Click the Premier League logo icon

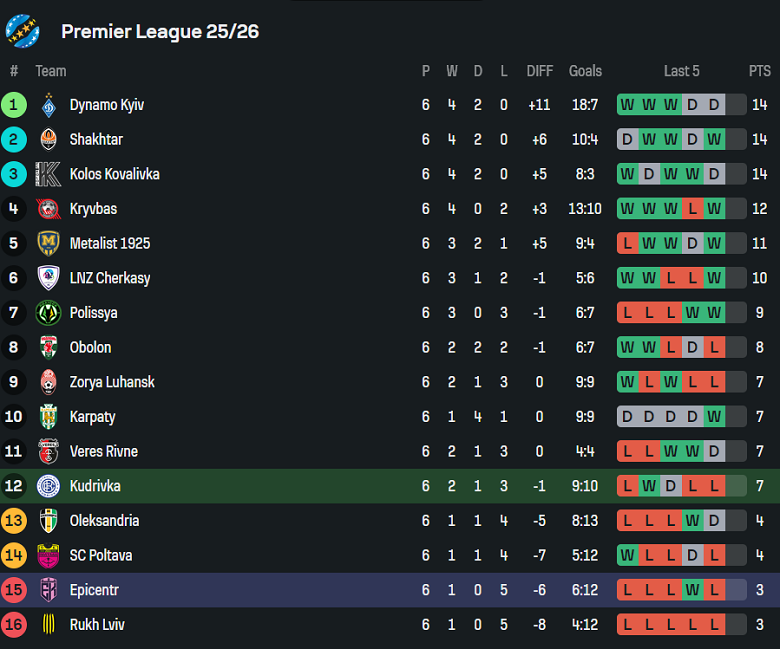pos(22,31)
